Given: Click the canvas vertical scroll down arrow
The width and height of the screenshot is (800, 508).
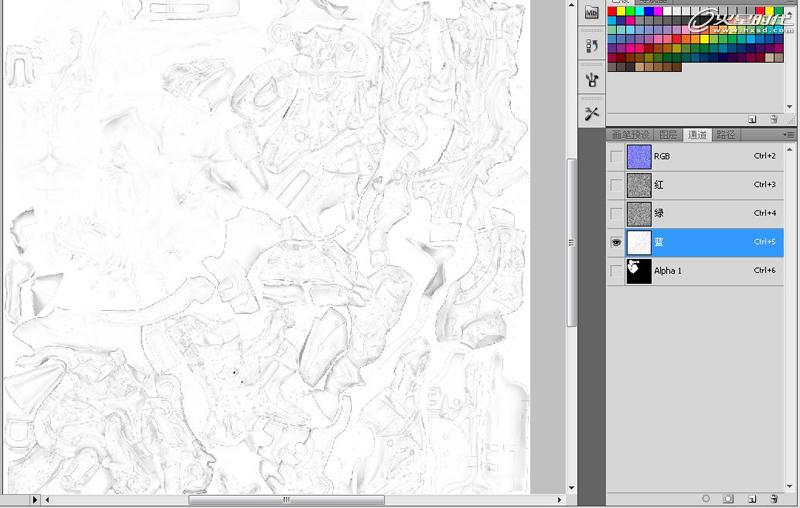Looking at the screenshot, I should pos(571,488).
